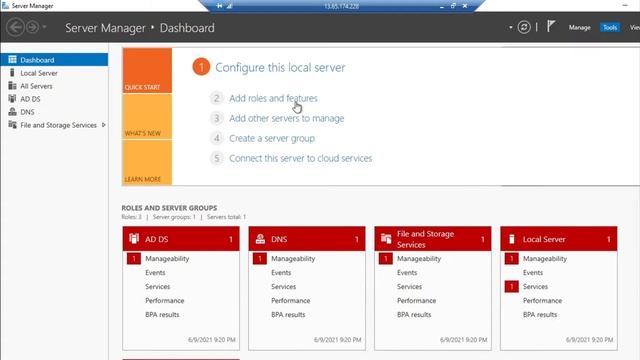Click the Local Server tile header

coord(559,239)
